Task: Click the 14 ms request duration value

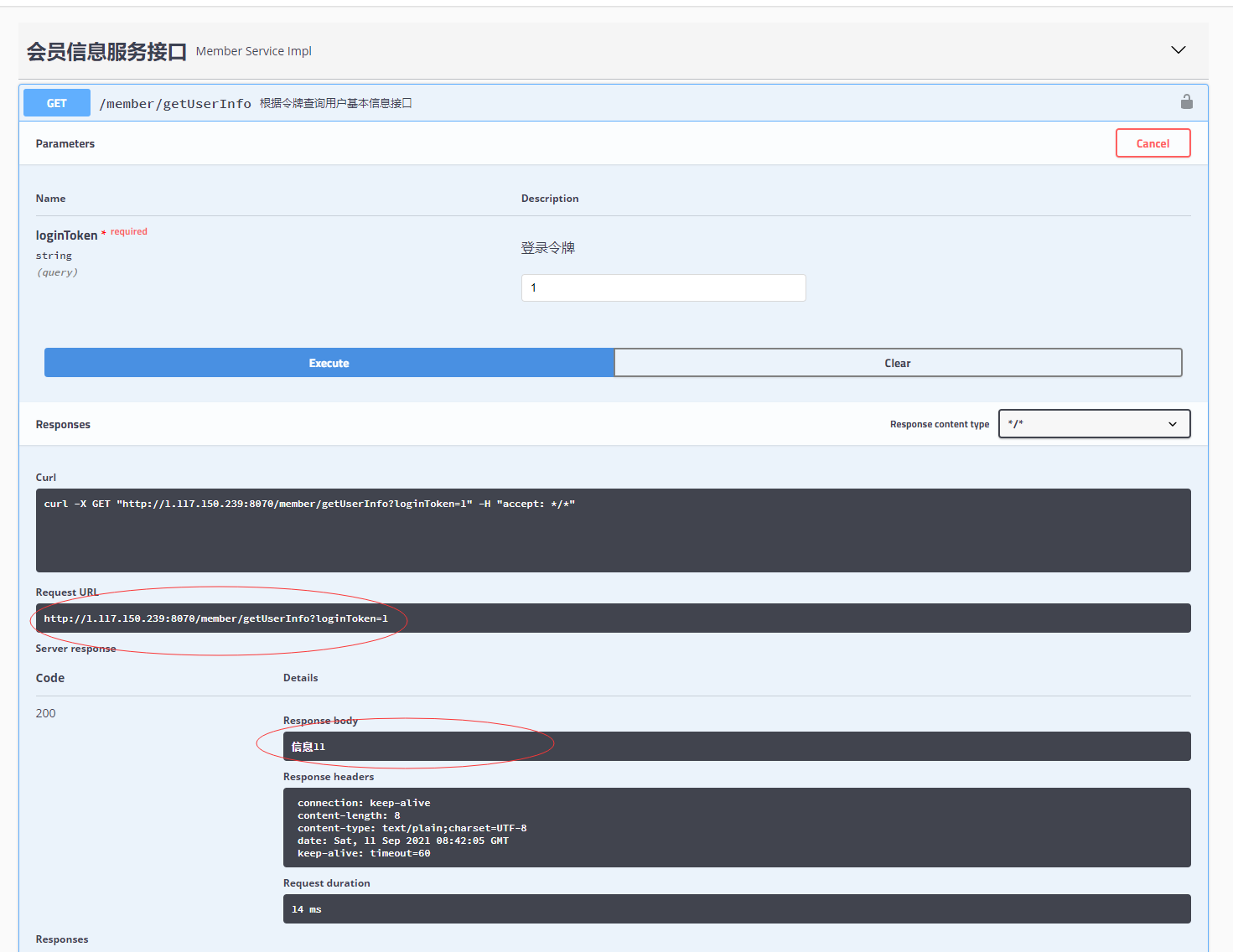Action: tap(306, 909)
